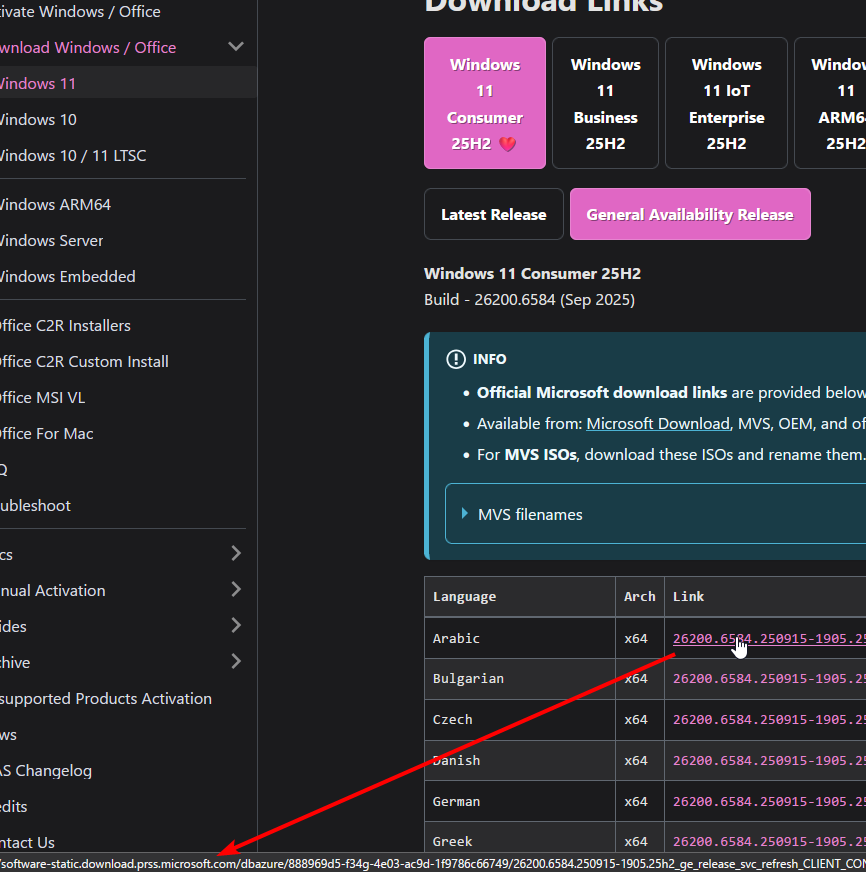
Task: Expand the Manual Activation section chevron
Action: pos(236,589)
